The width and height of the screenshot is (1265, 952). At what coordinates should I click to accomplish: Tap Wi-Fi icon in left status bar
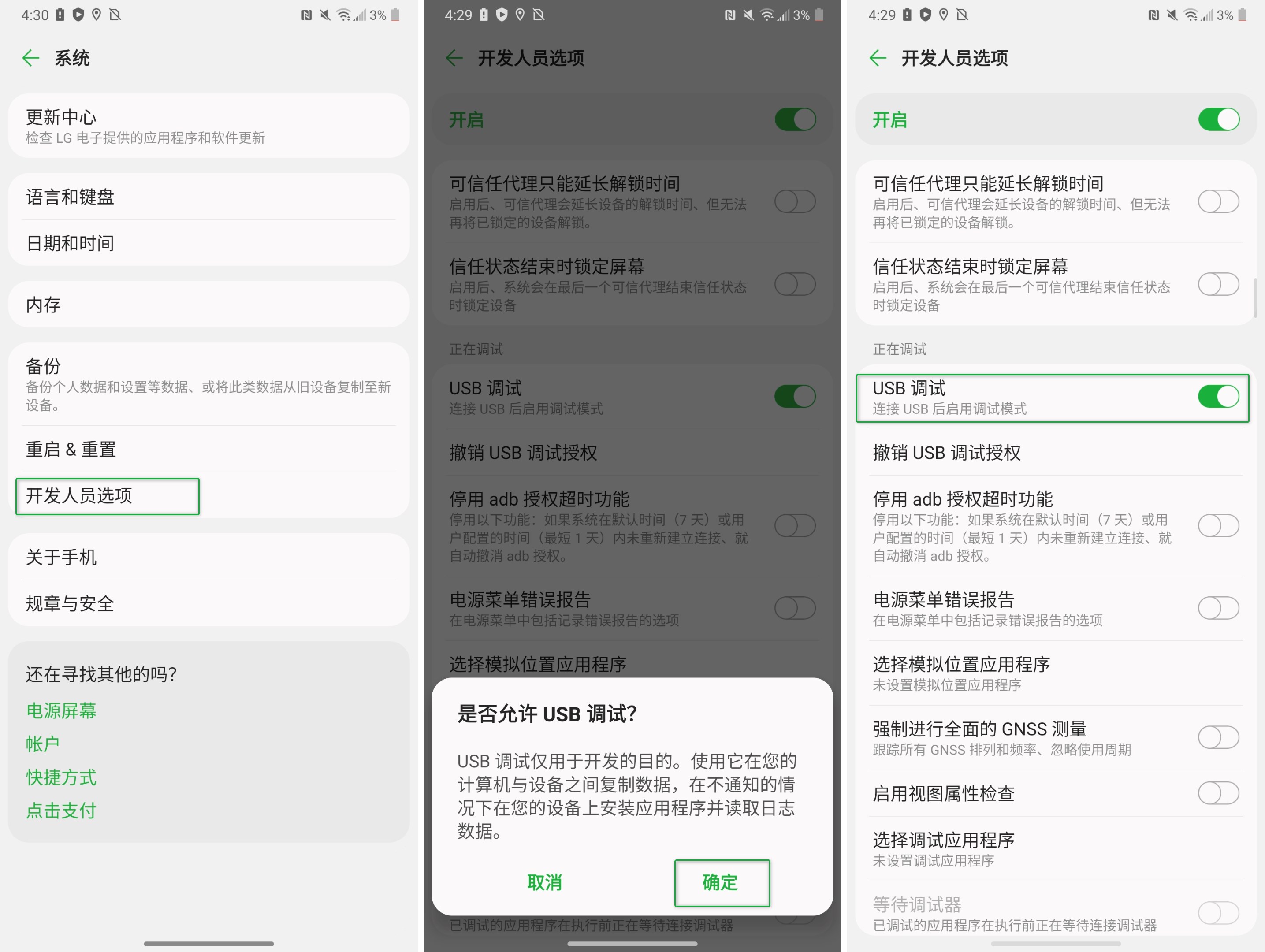pyautogui.click(x=343, y=15)
